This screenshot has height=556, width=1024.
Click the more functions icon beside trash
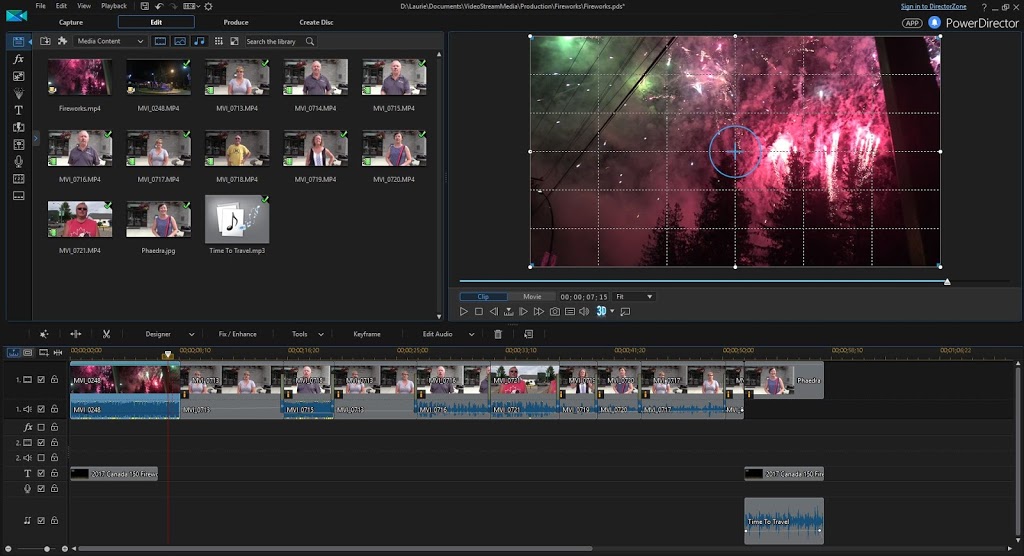[528, 334]
